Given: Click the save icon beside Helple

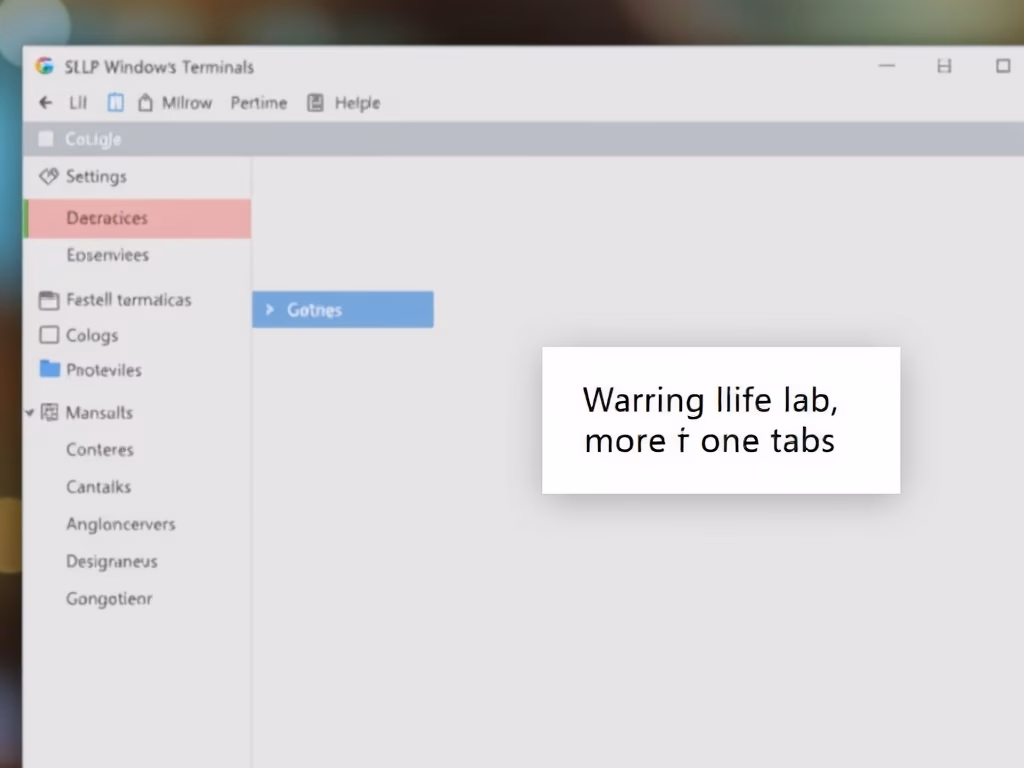Looking at the screenshot, I should click(316, 103).
